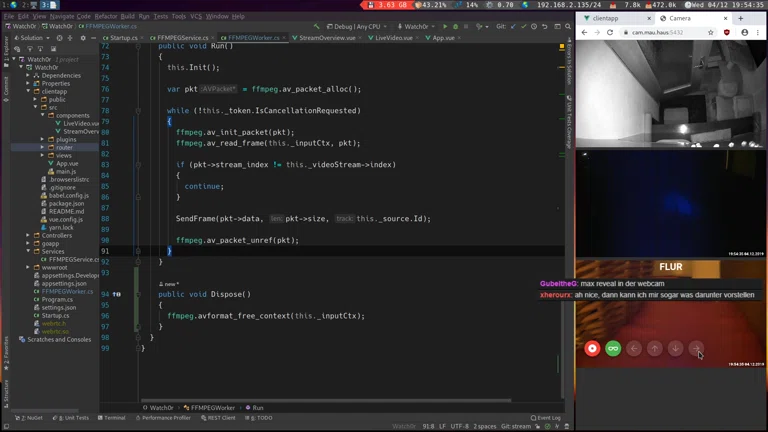Reload the browser page

click(610, 32)
